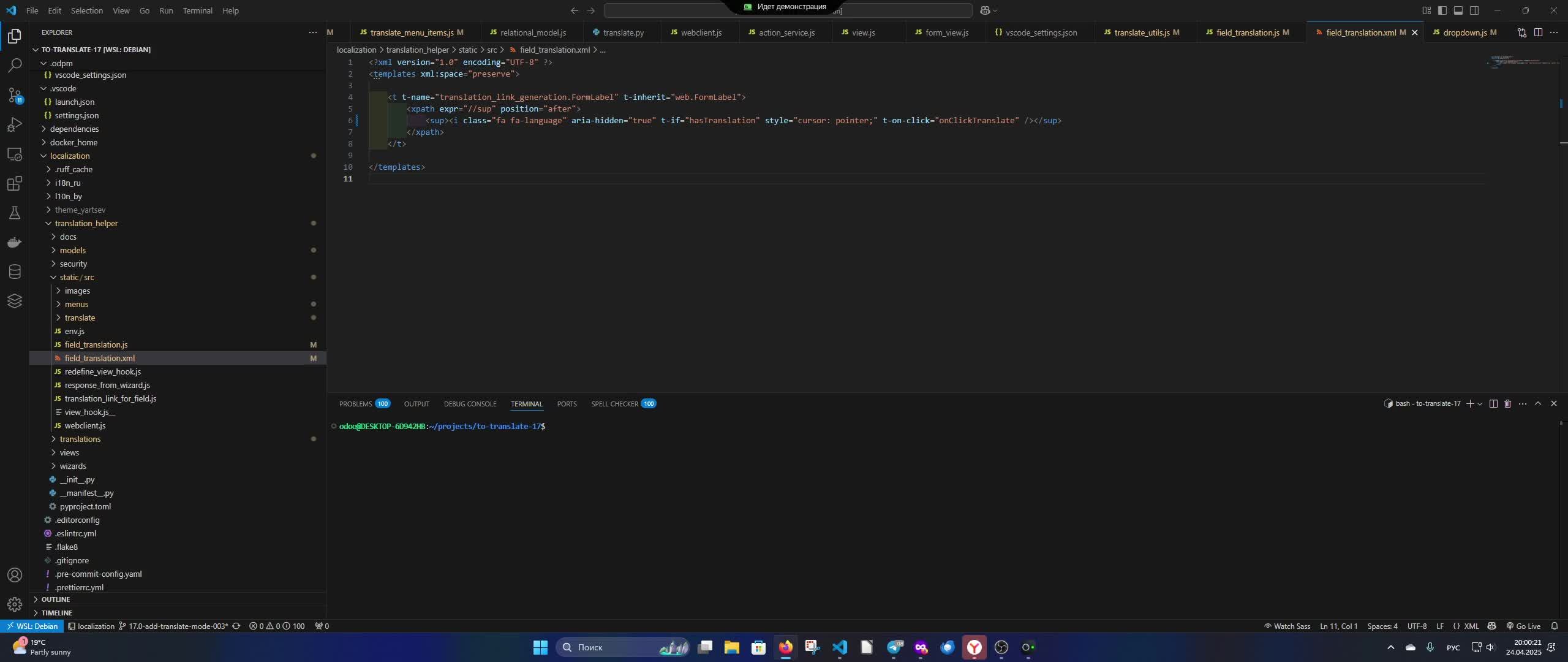Toggle Primary Side Bar visibility
The image size is (1568, 662).
pos(1442,10)
